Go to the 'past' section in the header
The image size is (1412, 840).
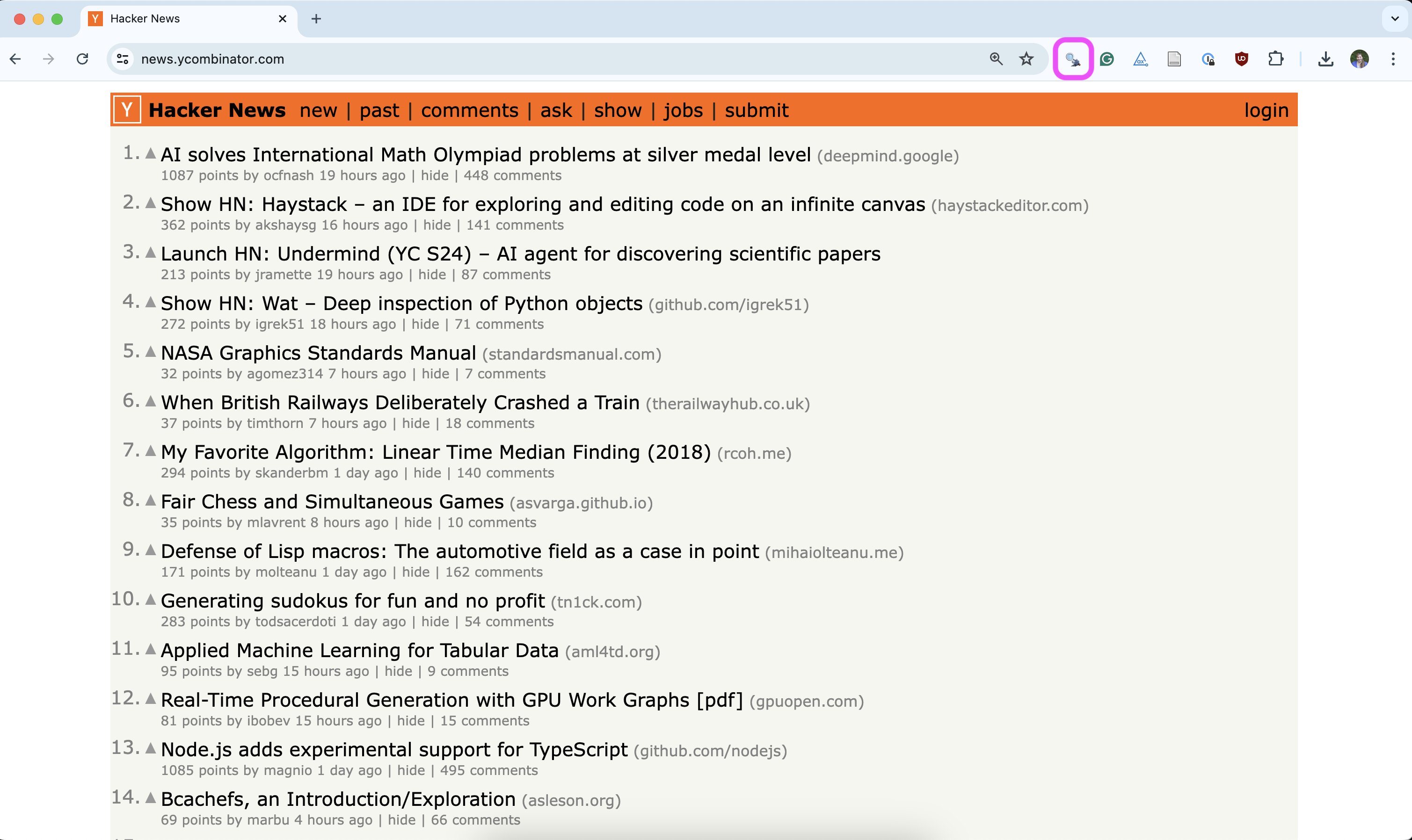click(379, 110)
